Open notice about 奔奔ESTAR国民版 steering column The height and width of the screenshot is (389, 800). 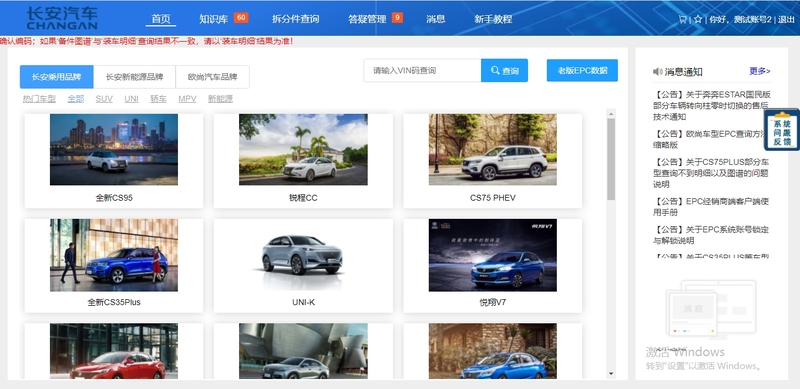712,106
